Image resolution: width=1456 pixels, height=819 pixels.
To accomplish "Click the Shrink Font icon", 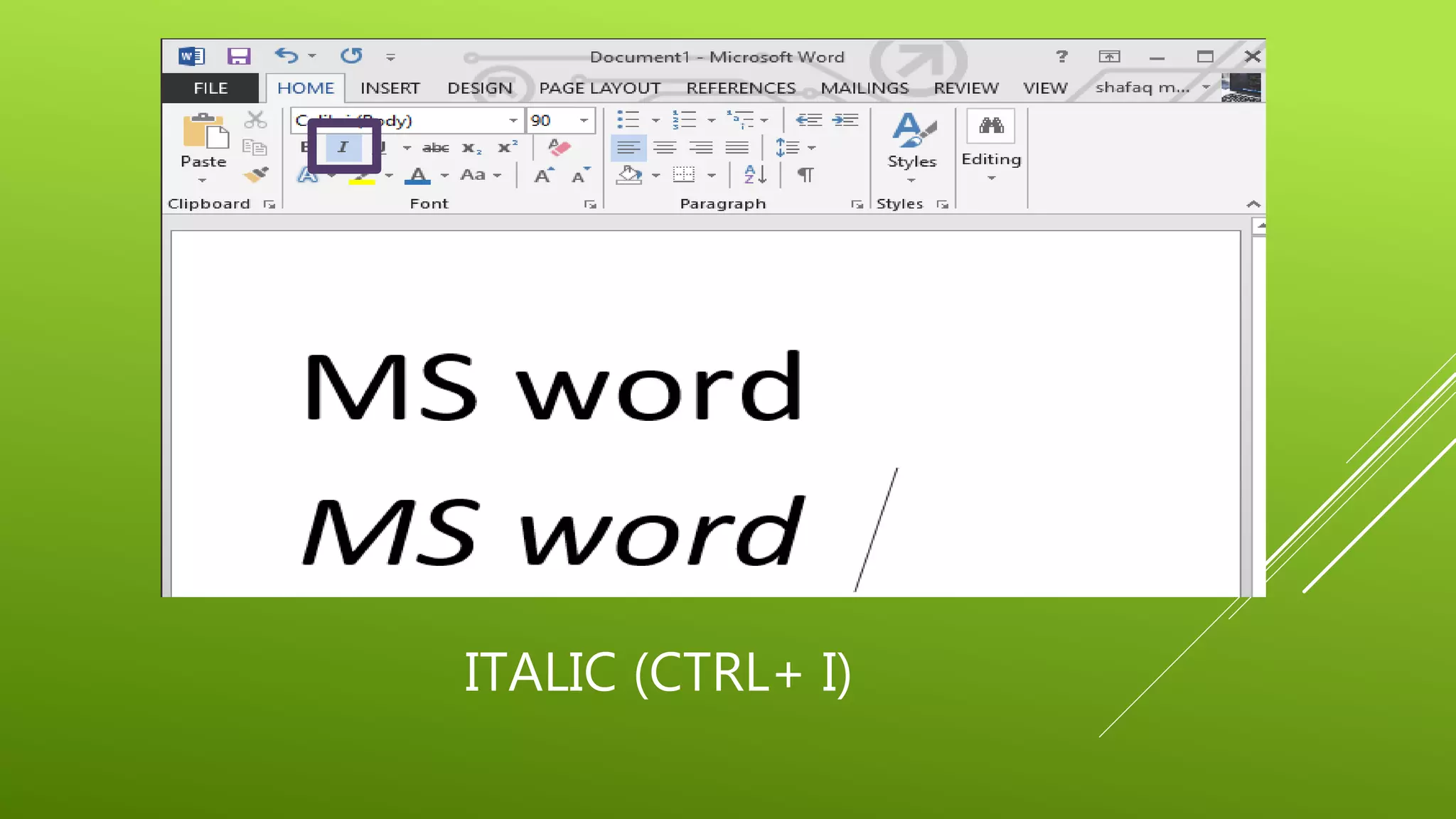I will coord(581,175).
